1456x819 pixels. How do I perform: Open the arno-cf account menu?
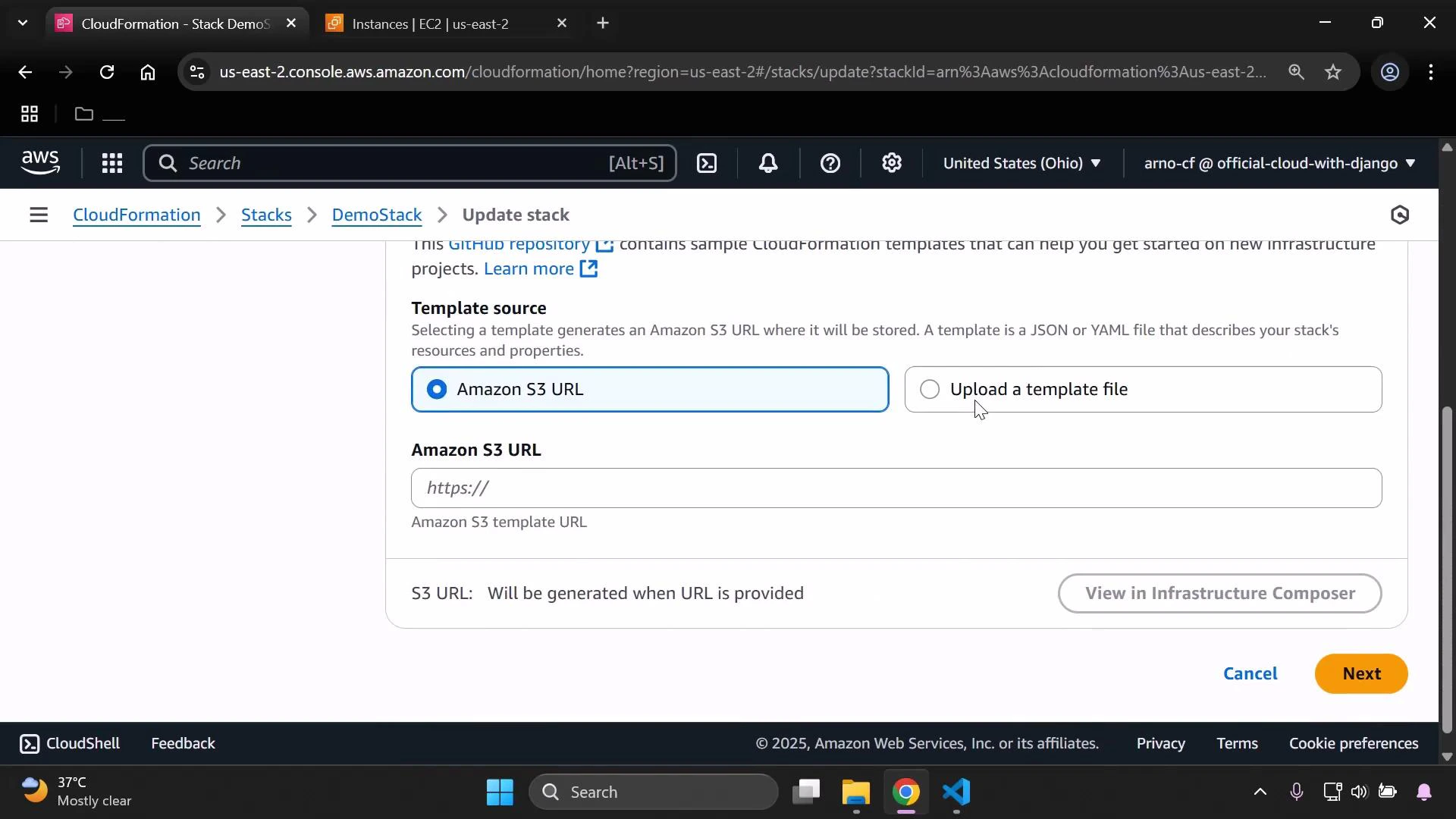1278,163
